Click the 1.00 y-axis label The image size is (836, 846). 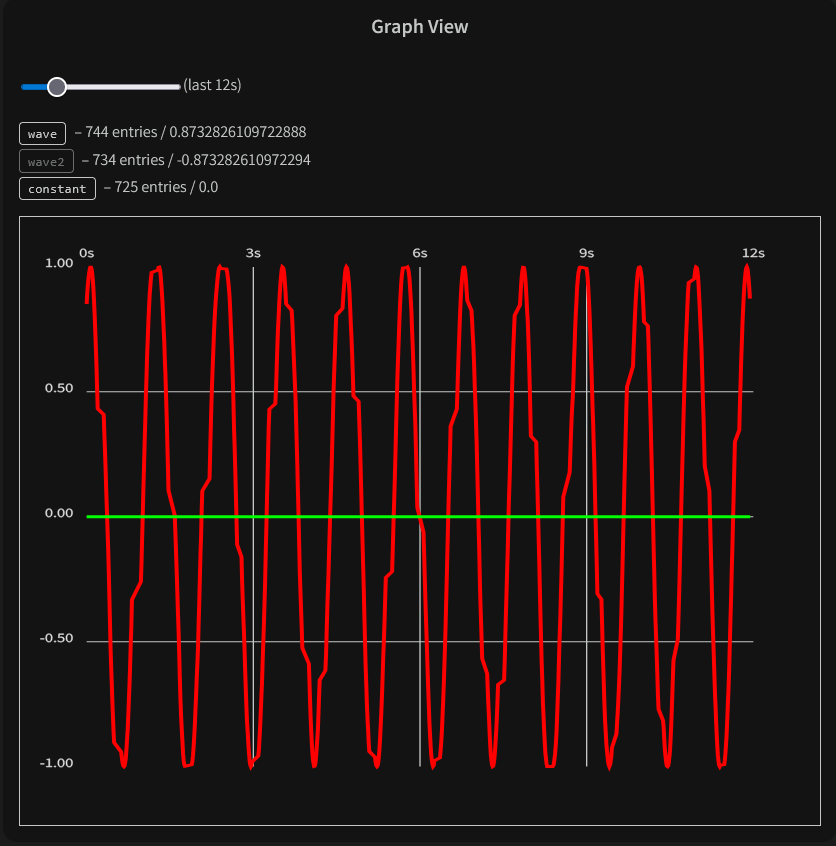point(59,264)
